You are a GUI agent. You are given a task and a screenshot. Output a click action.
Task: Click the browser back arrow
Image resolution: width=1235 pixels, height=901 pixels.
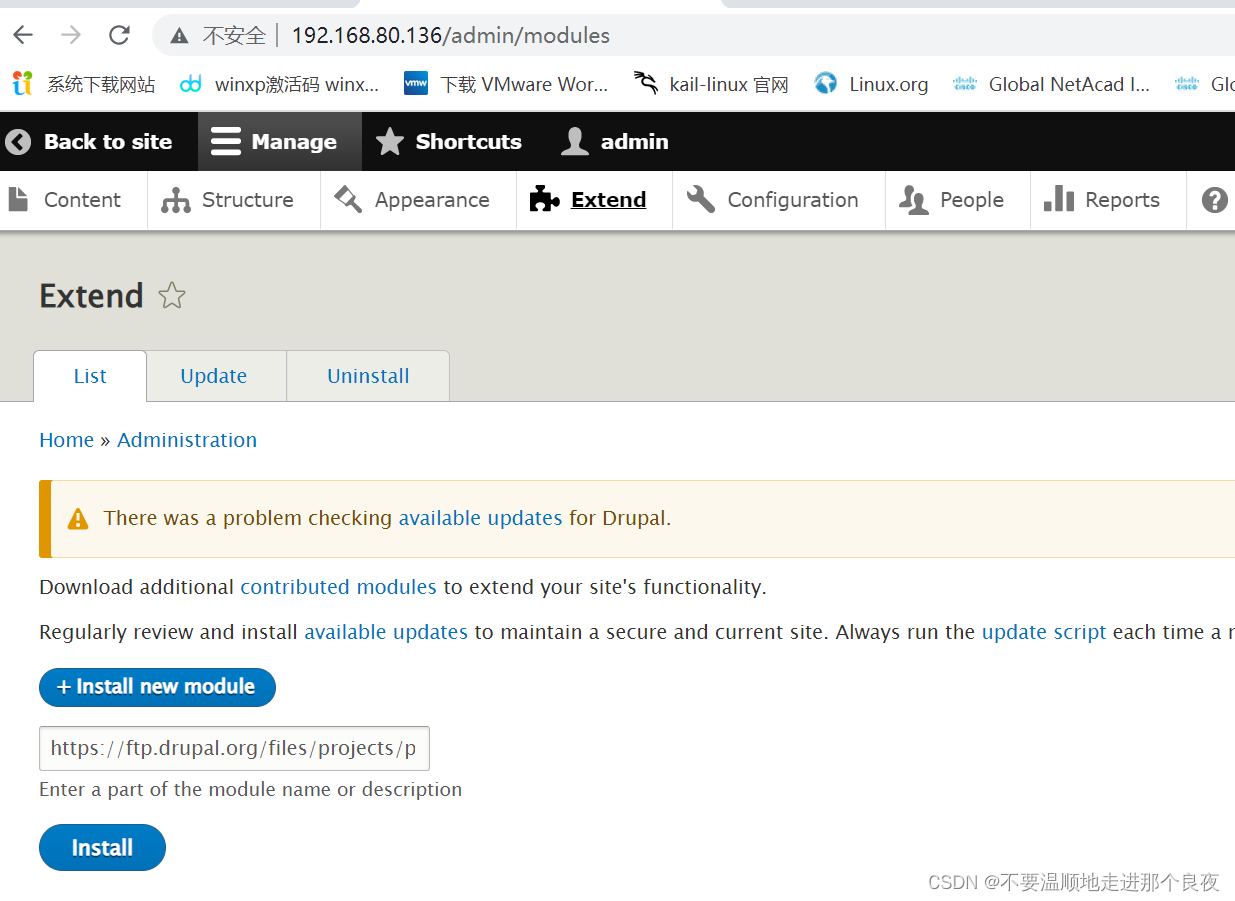click(23, 36)
